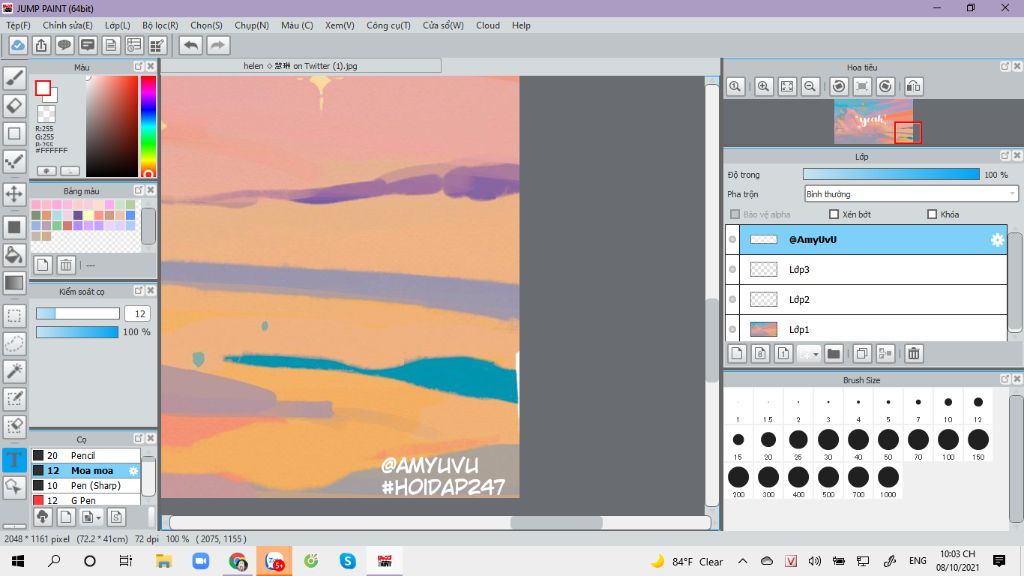Zoom out on the navigator preview

tap(810, 86)
